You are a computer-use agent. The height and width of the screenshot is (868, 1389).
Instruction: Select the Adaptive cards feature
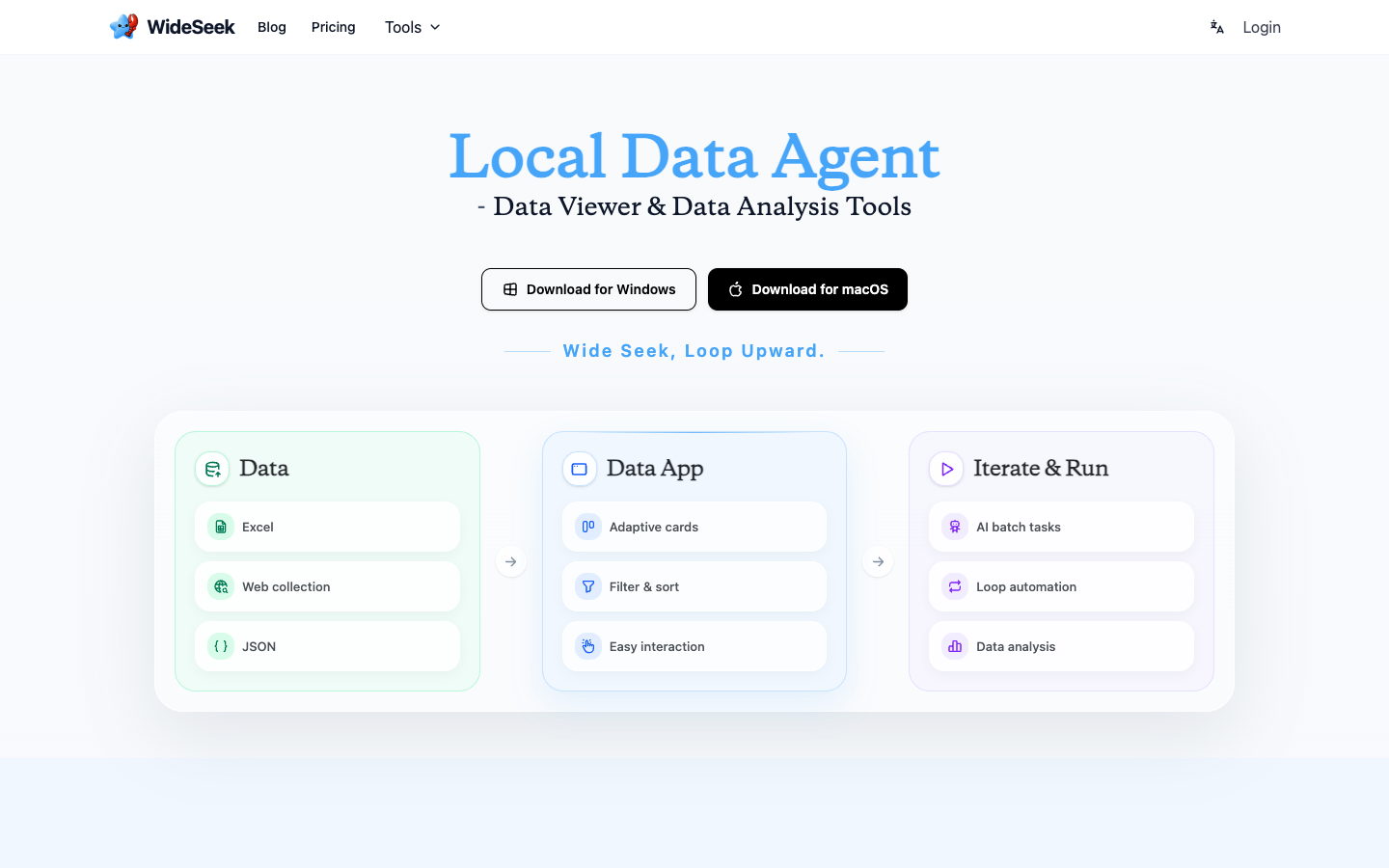694,527
